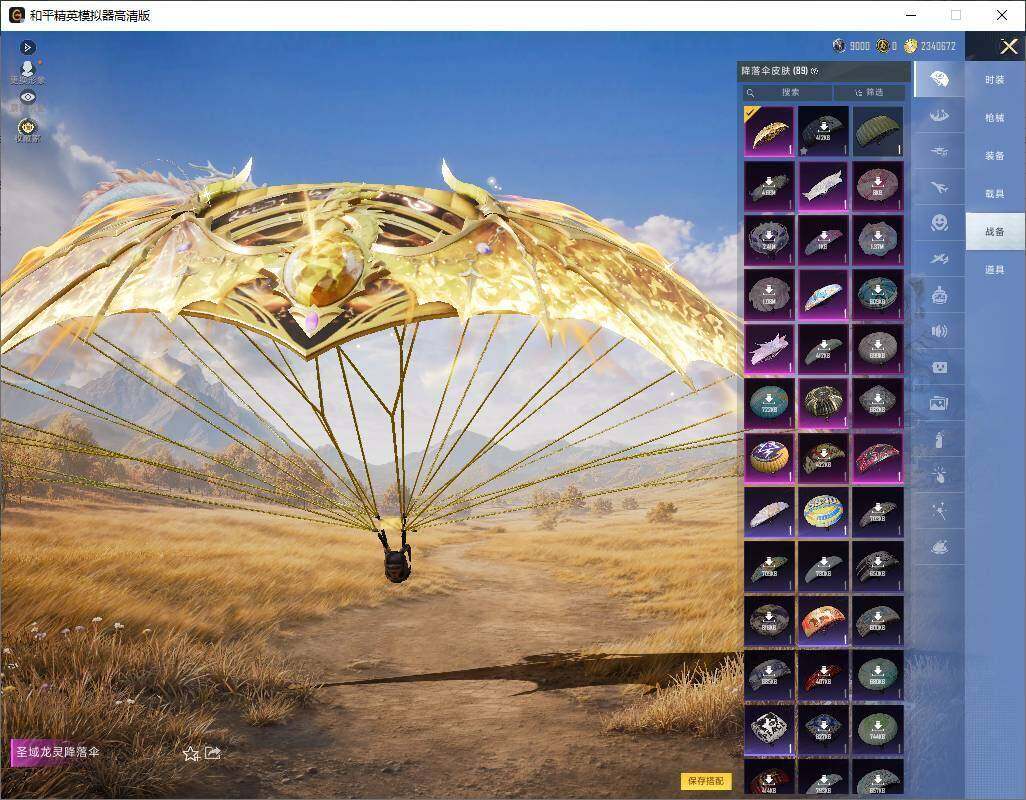Download the 8KB pink round parachute
The image size is (1026, 800).
877,186
